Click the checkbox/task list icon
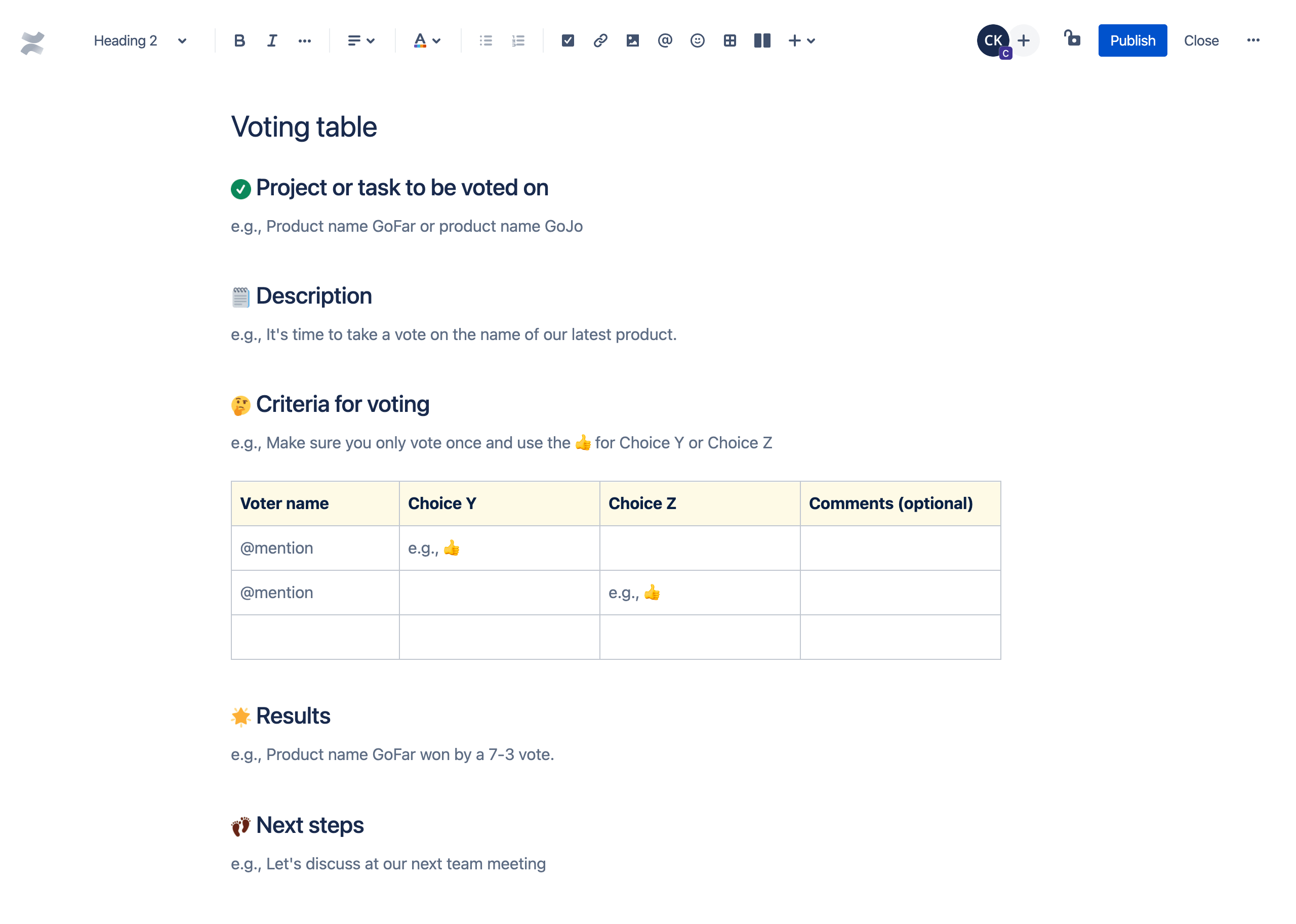 [x=566, y=40]
